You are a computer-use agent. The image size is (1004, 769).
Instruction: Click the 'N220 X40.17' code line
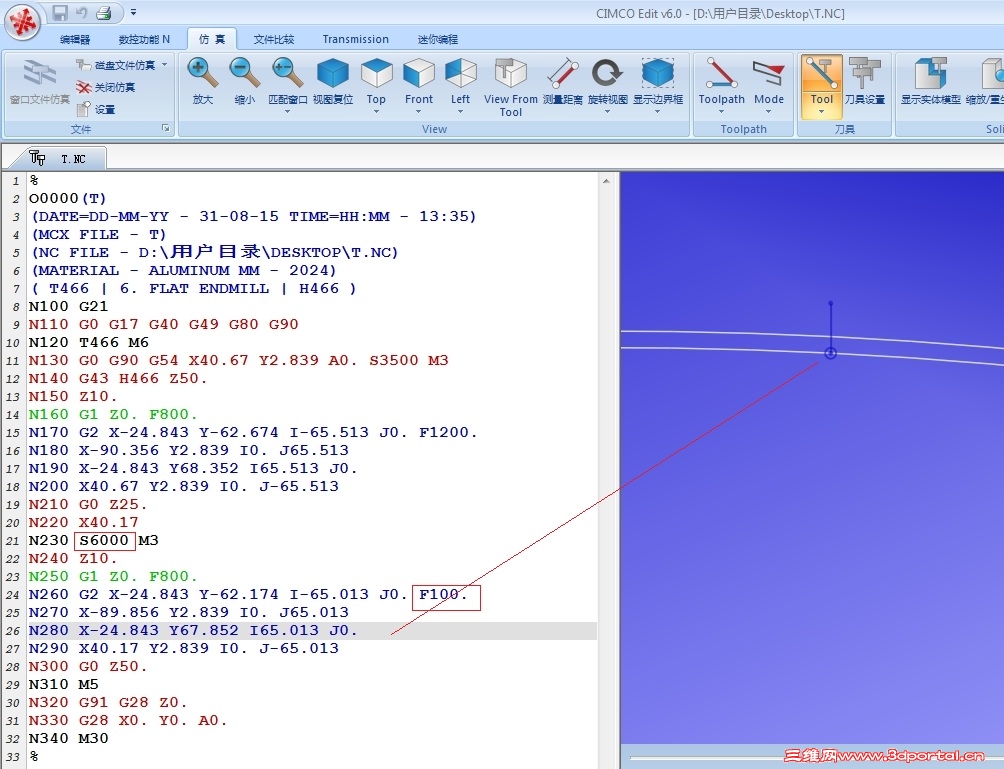point(83,522)
